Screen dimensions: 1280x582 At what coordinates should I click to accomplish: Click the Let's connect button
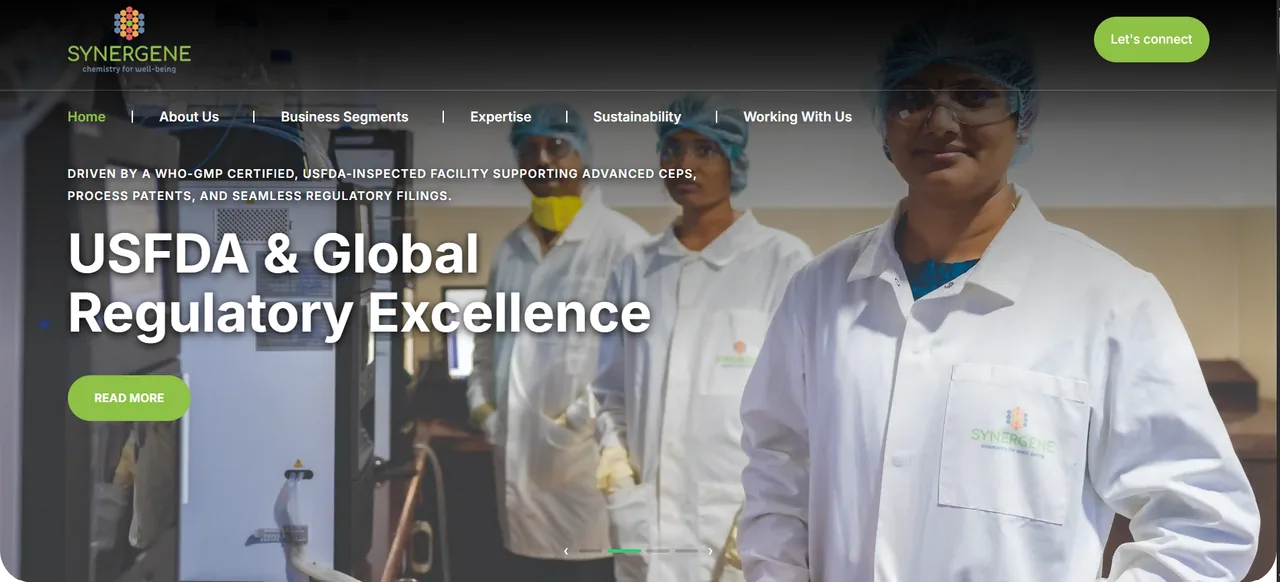(1151, 39)
